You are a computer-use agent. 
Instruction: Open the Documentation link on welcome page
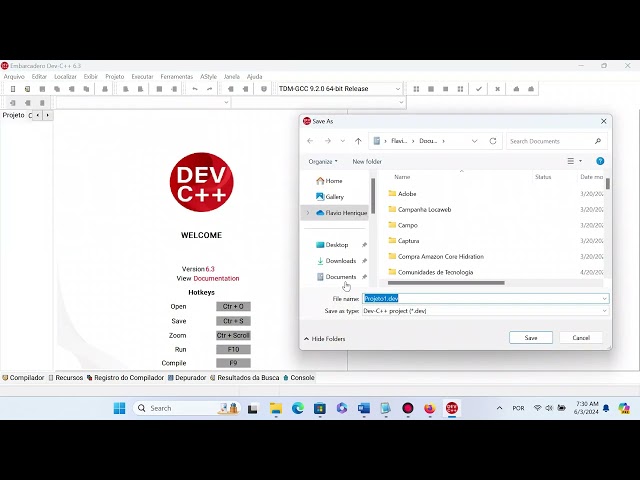tap(216, 278)
